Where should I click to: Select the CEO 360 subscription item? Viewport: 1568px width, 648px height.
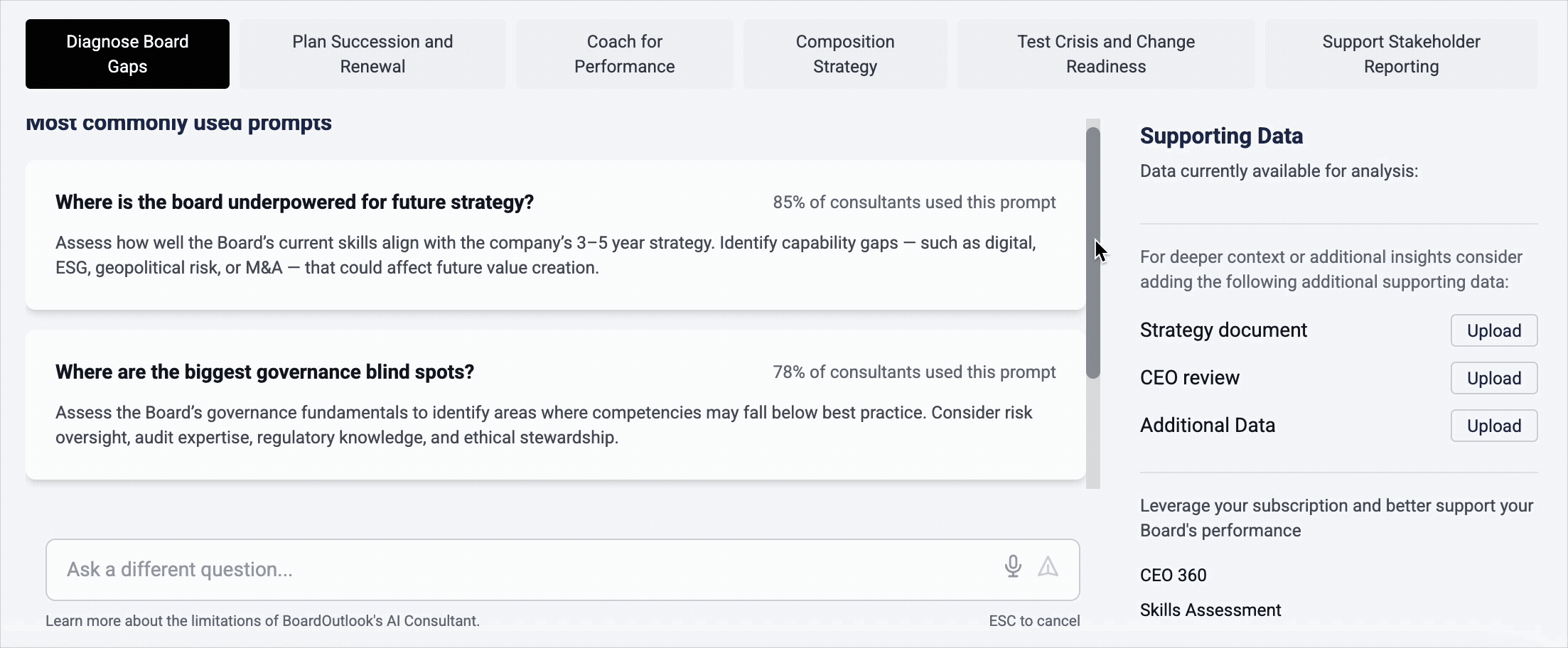[x=1173, y=575]
